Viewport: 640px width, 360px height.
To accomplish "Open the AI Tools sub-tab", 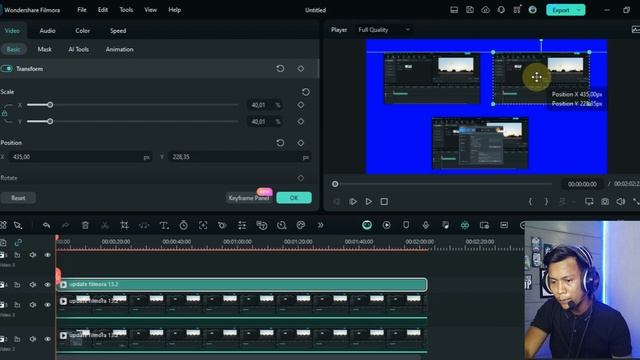I will [x=78, y=49].
